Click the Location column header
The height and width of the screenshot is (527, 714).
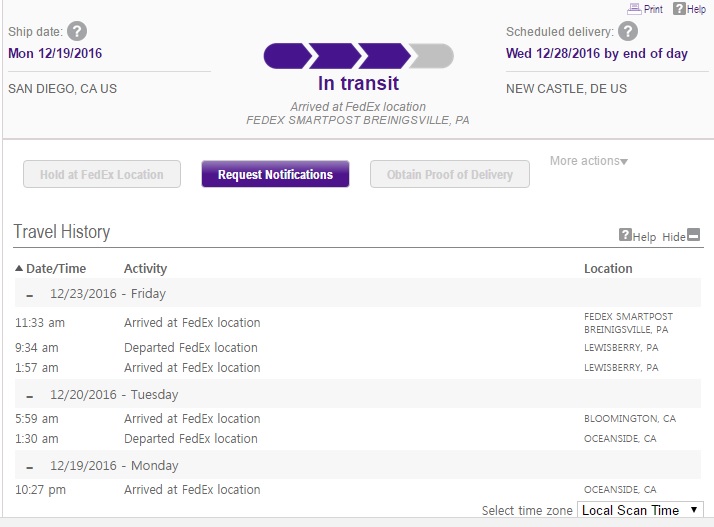pyautogui.click(x=608, y=268)
